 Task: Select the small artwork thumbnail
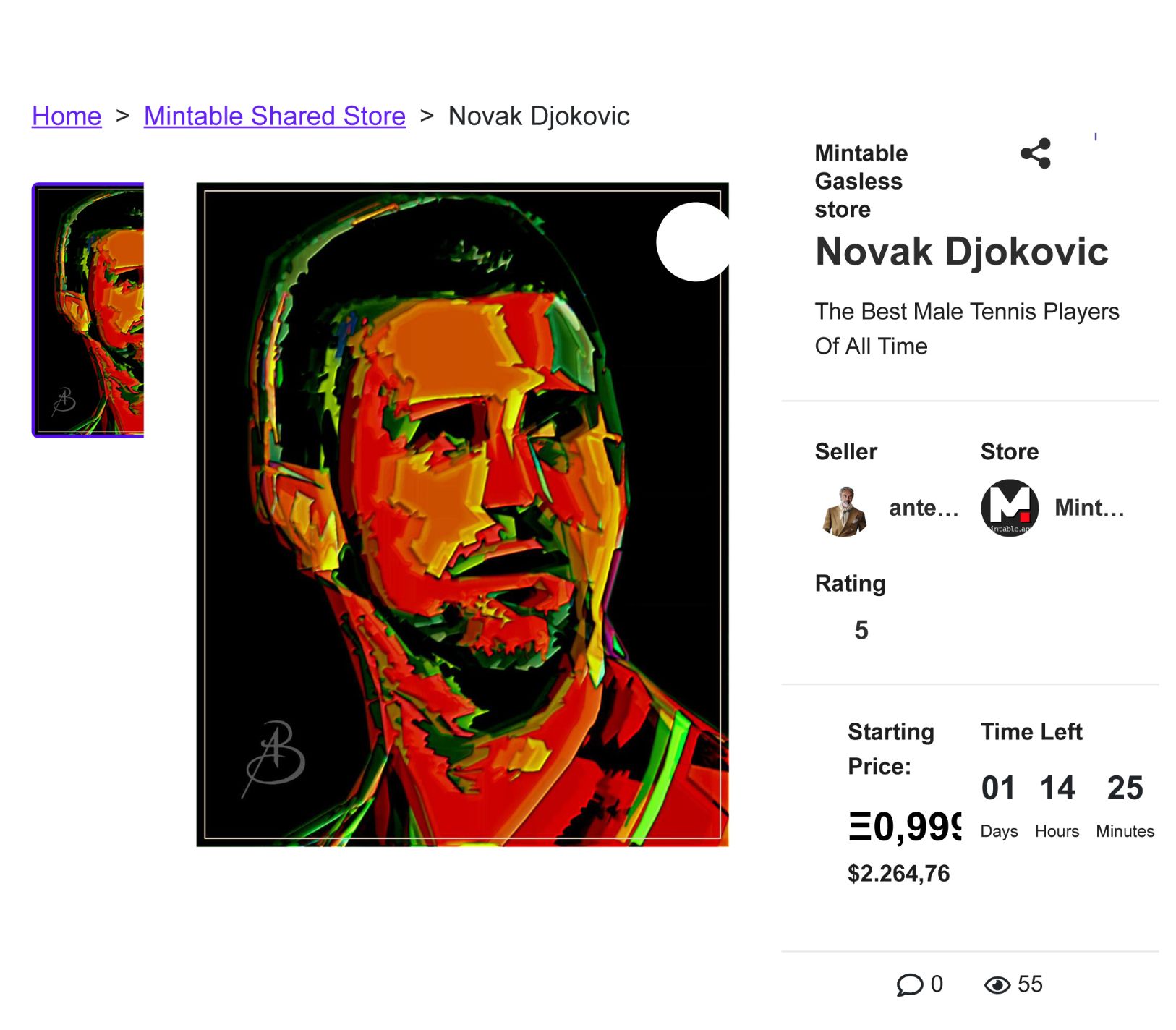[x=88, y=310]
